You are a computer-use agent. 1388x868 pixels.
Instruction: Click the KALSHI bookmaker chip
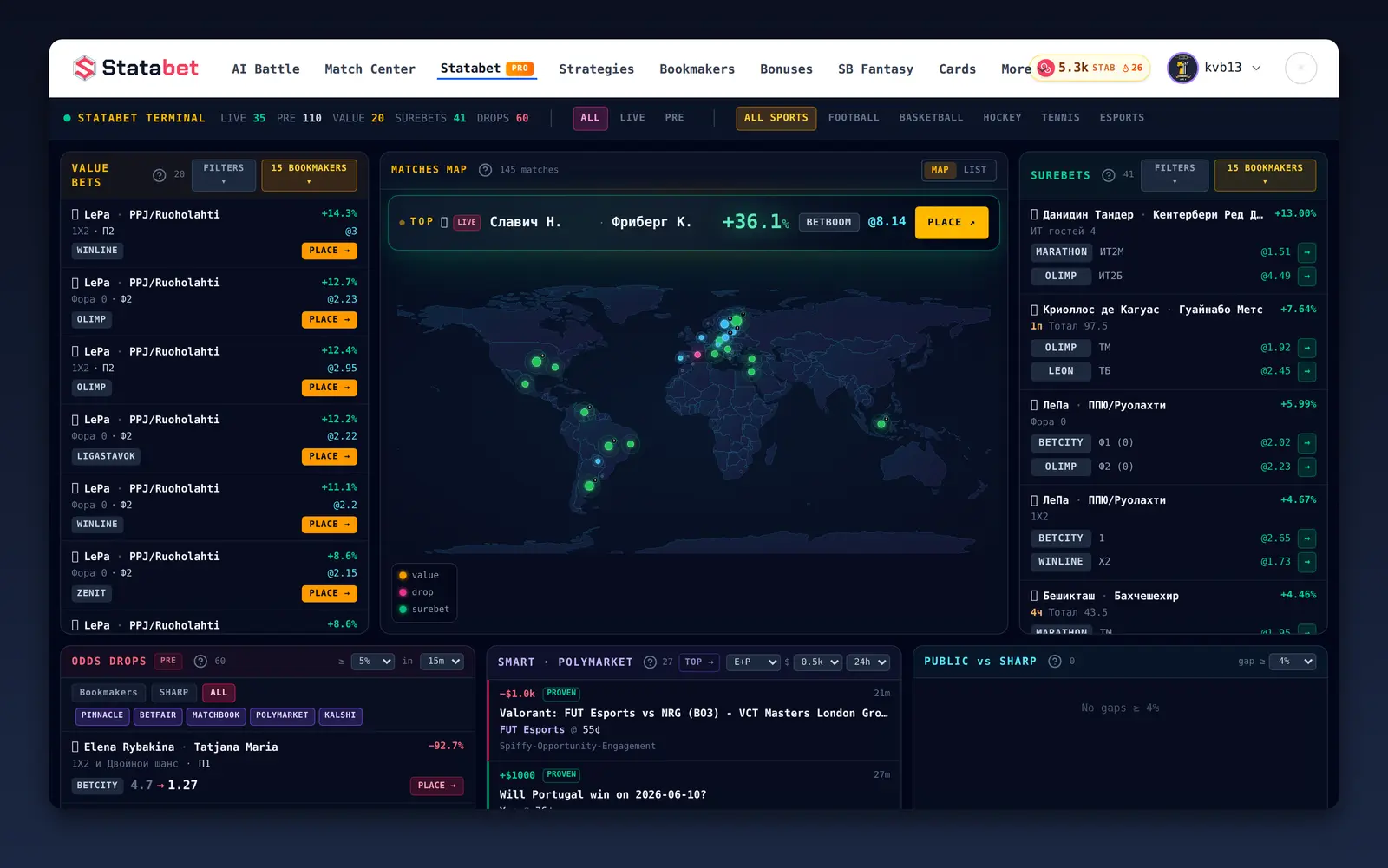(x=340, y=715)
